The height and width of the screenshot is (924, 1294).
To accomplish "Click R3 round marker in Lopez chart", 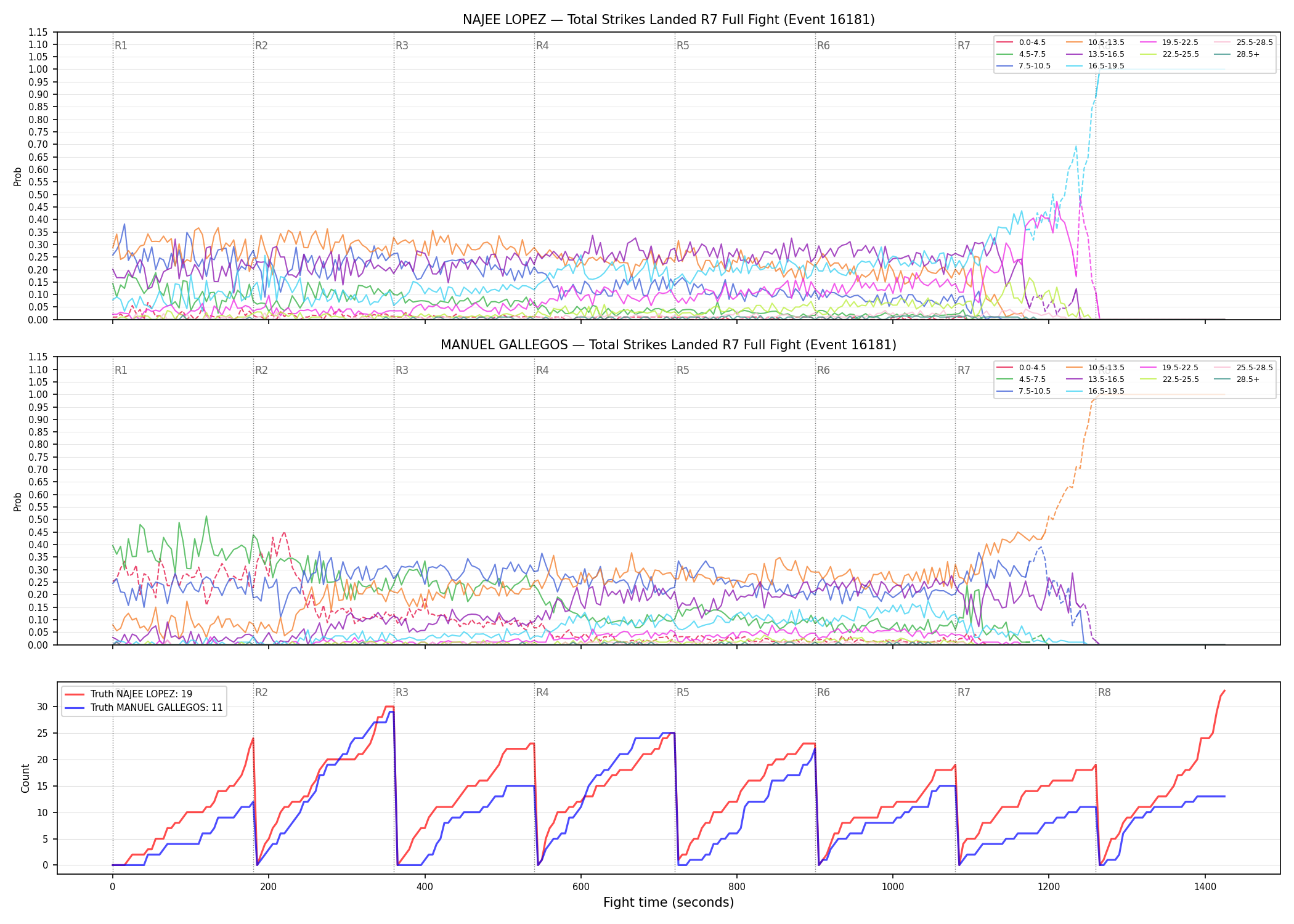I will tap(402, 46).
